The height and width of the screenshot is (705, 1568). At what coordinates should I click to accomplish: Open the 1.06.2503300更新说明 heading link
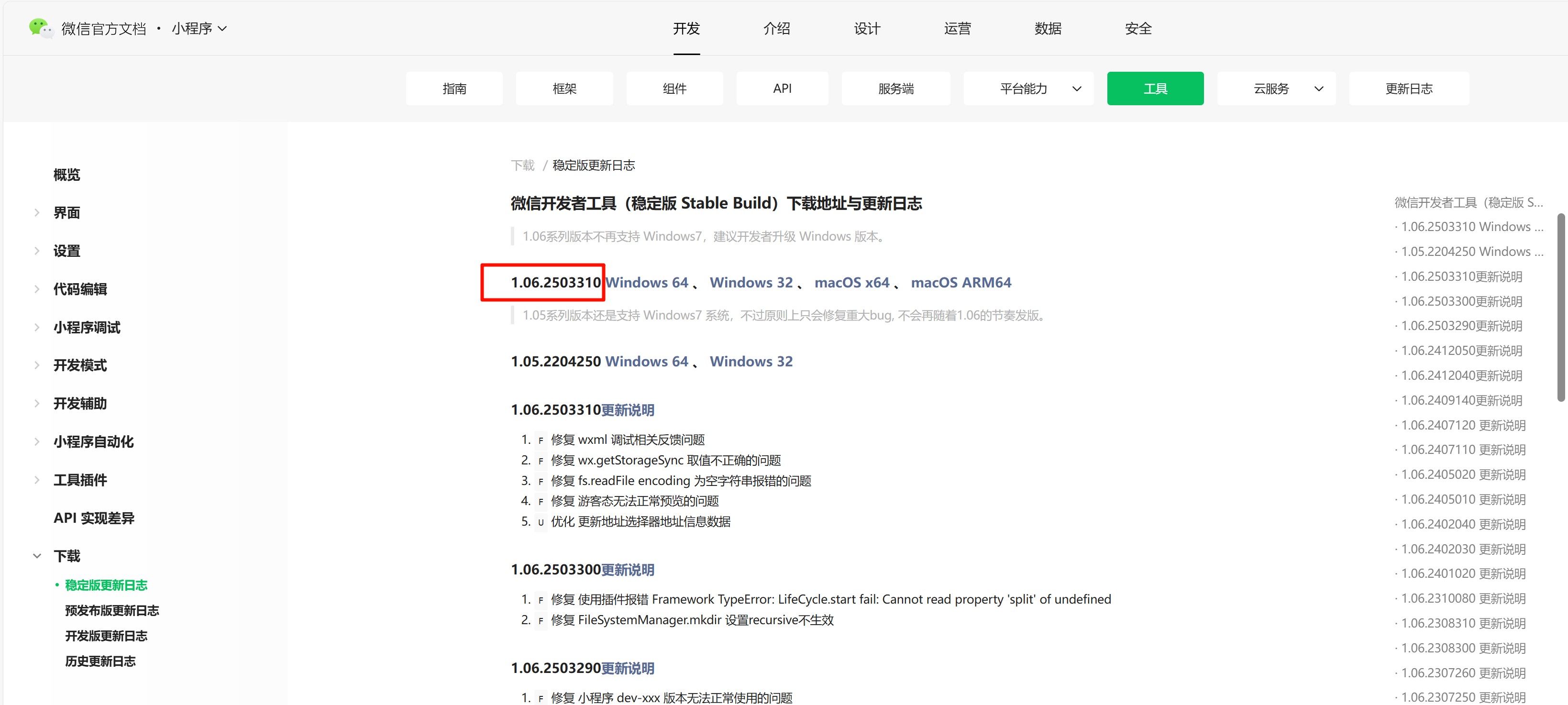[628, 570]
